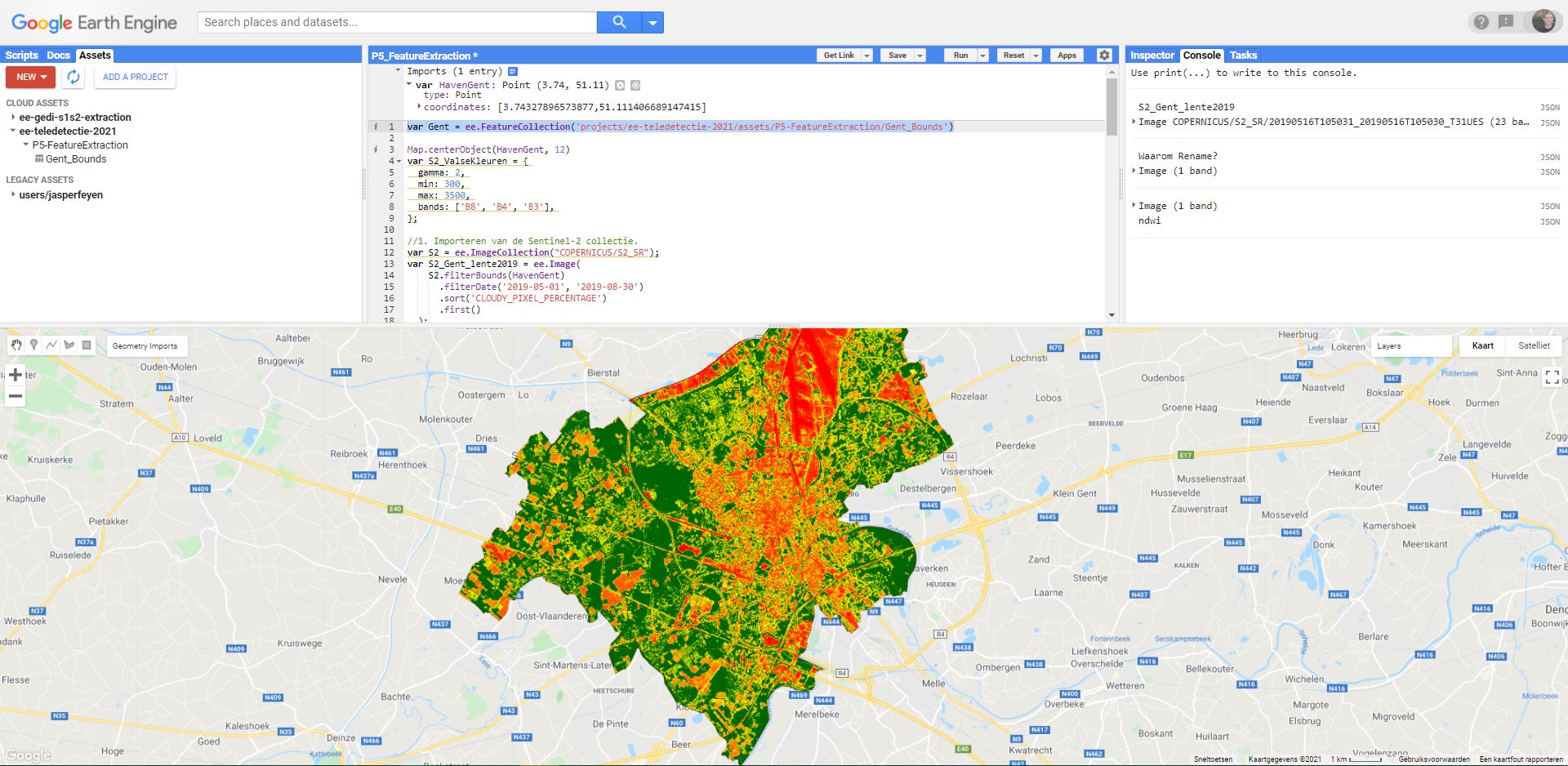Toggle fullscreen map view

[x=1552, y=376]
